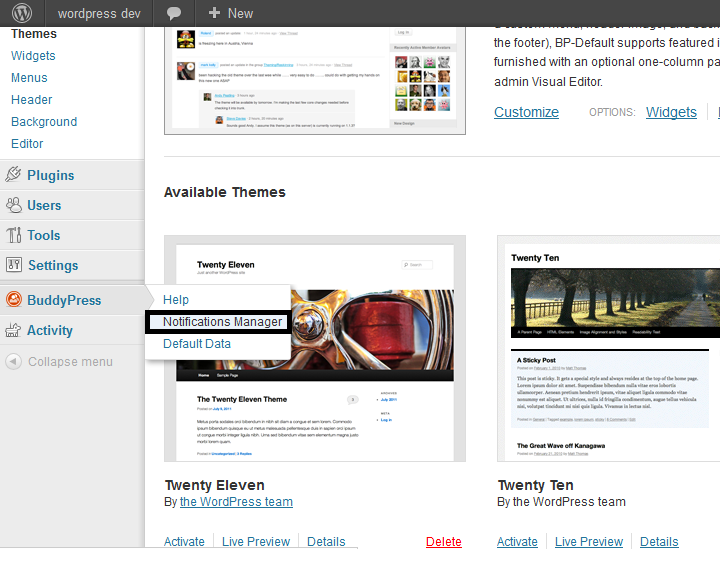Image resolution: width=726 pixels, height=562 pixels.
Task: Open the New content menu
Action: pos(230,13)
